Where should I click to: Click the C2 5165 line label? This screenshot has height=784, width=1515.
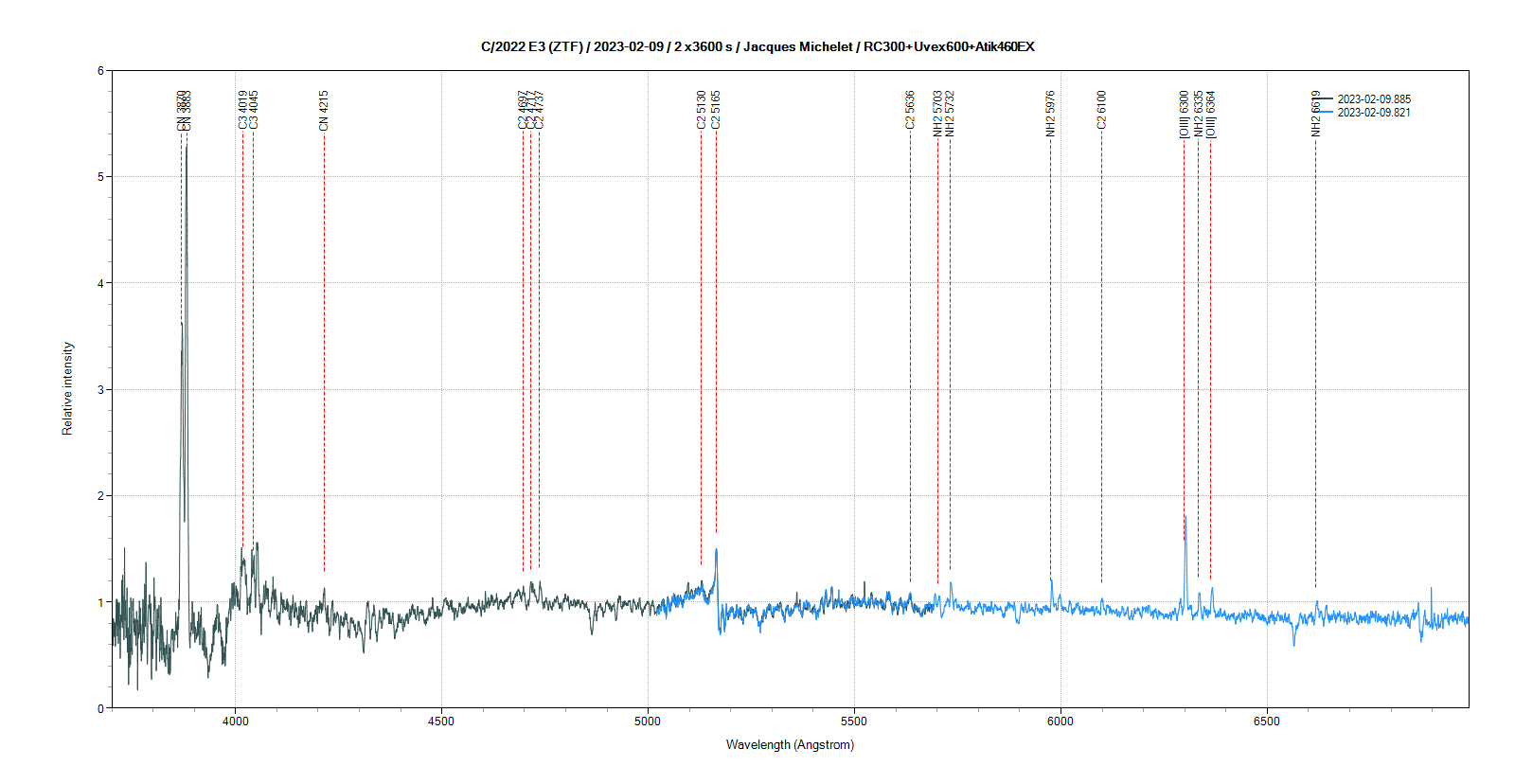(x=716, y=110)
